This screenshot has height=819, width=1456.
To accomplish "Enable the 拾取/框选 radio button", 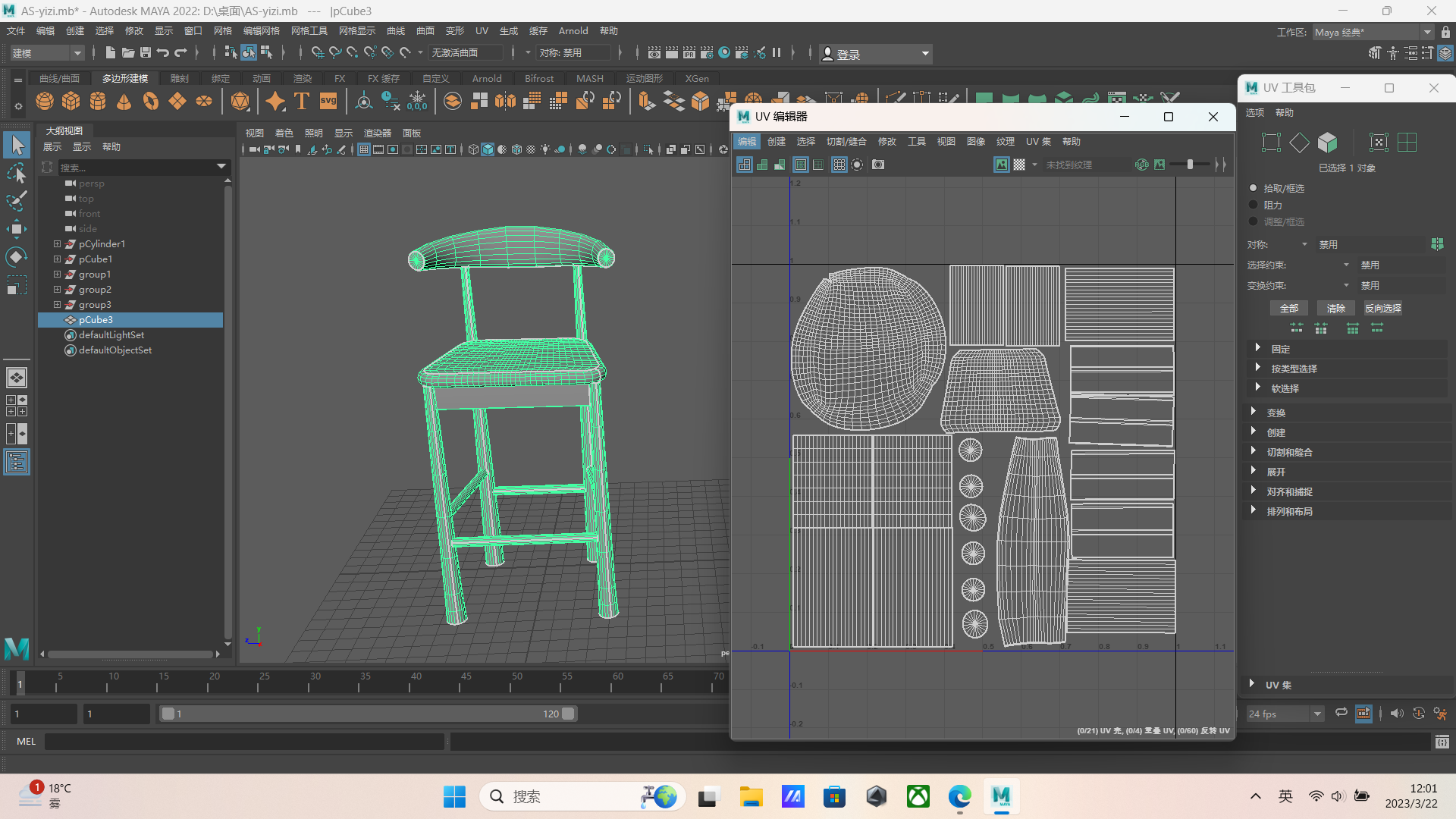I will pos(1252,187).
